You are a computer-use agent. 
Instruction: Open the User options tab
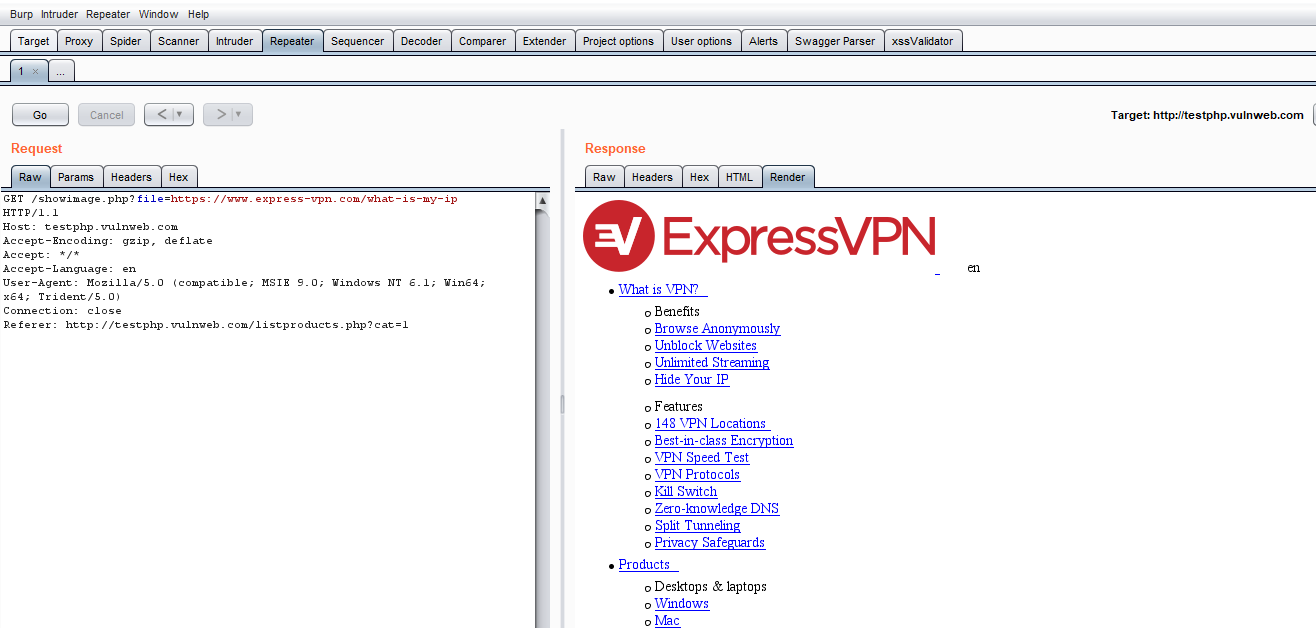[x=701, y=41]
